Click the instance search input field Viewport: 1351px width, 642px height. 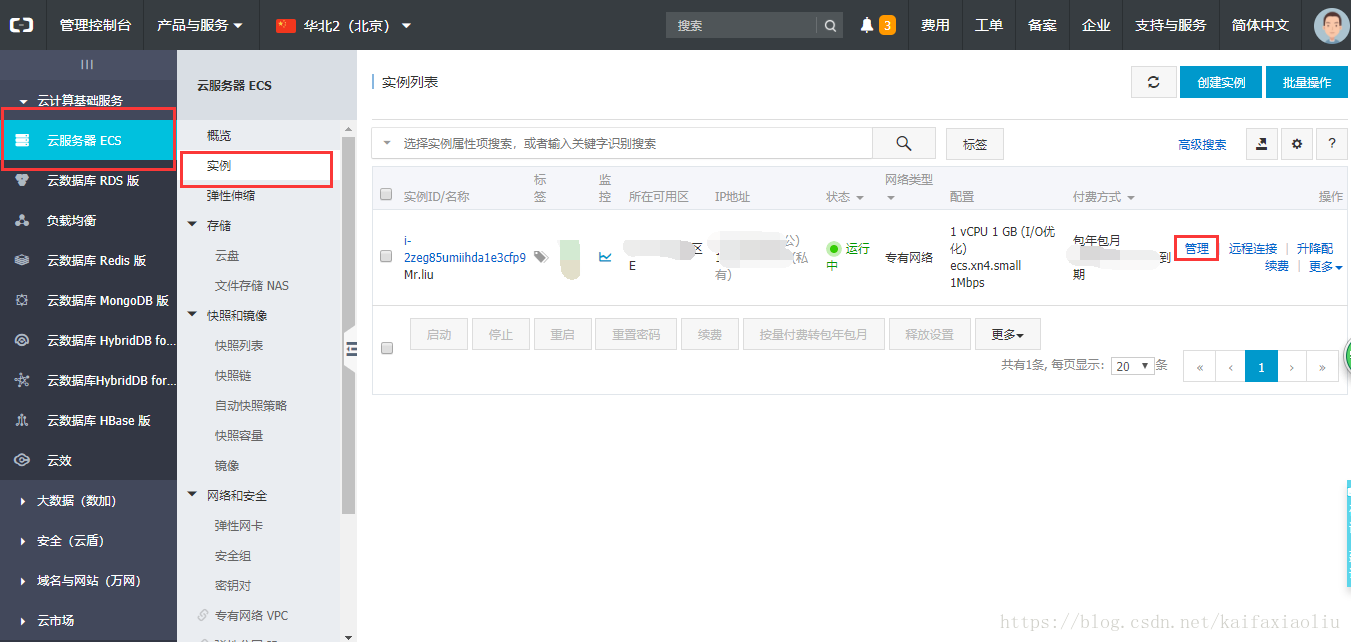pyautogui.click(x=635, y=143)
